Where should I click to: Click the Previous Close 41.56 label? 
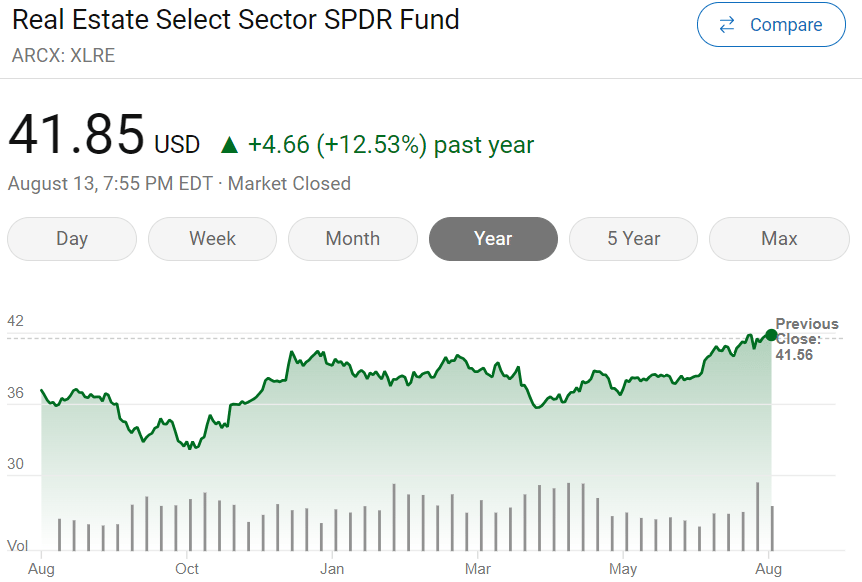(806, 338)
